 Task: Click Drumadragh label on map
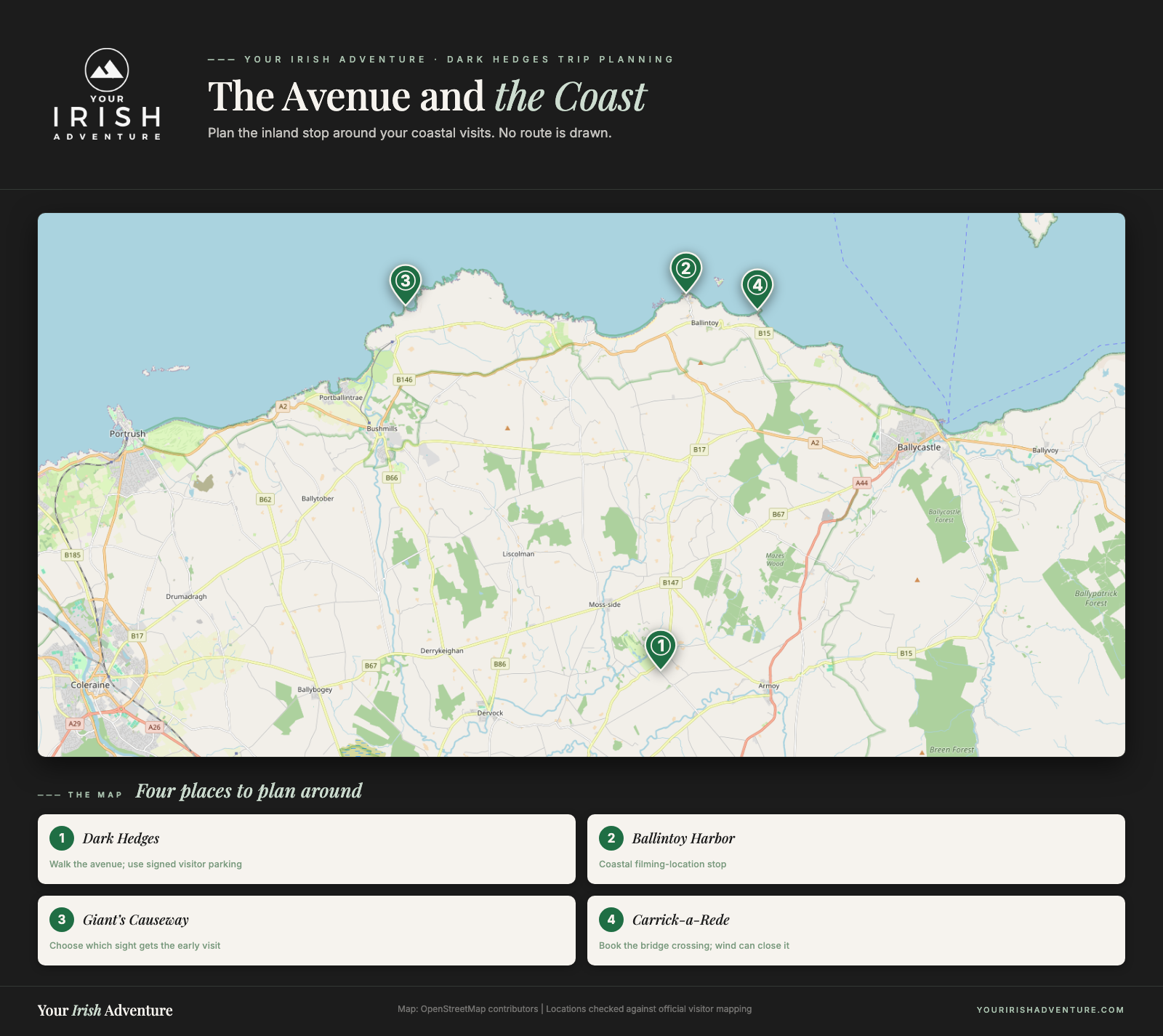(186, 596)
